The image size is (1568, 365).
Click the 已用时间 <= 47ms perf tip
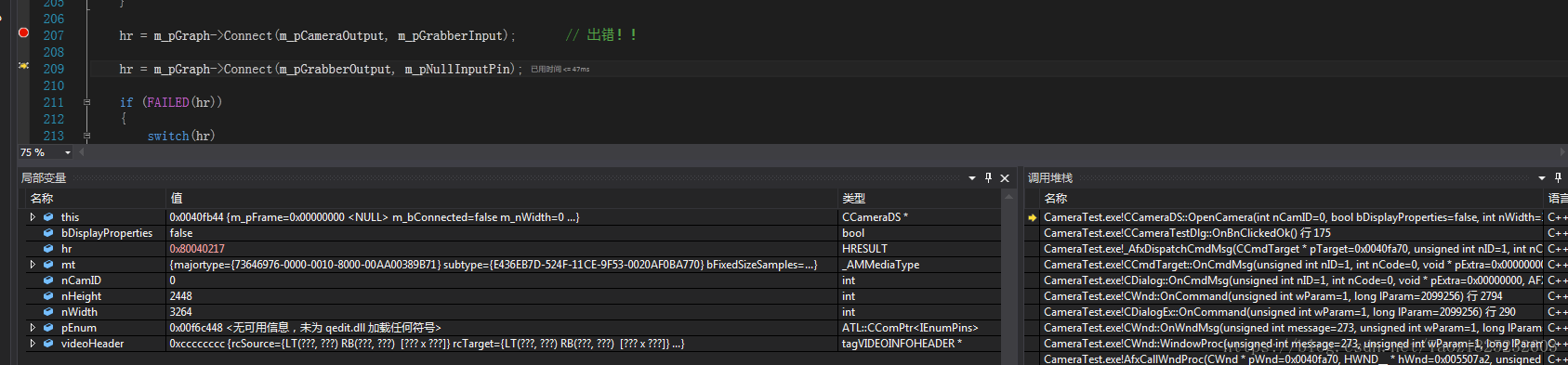tap(560, 70)
